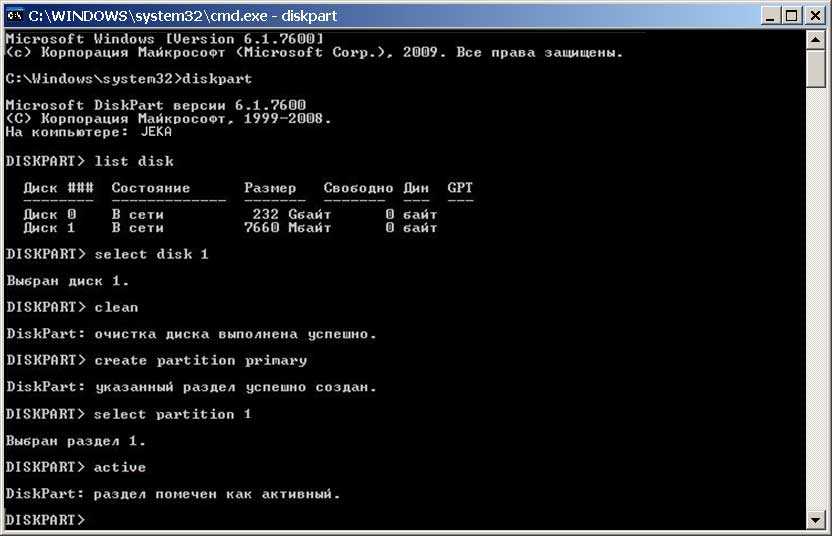The height and width of the screenshot is (536, 832).
Task: Open the cmd.exe system menu icon
Action: click(15, 15)
